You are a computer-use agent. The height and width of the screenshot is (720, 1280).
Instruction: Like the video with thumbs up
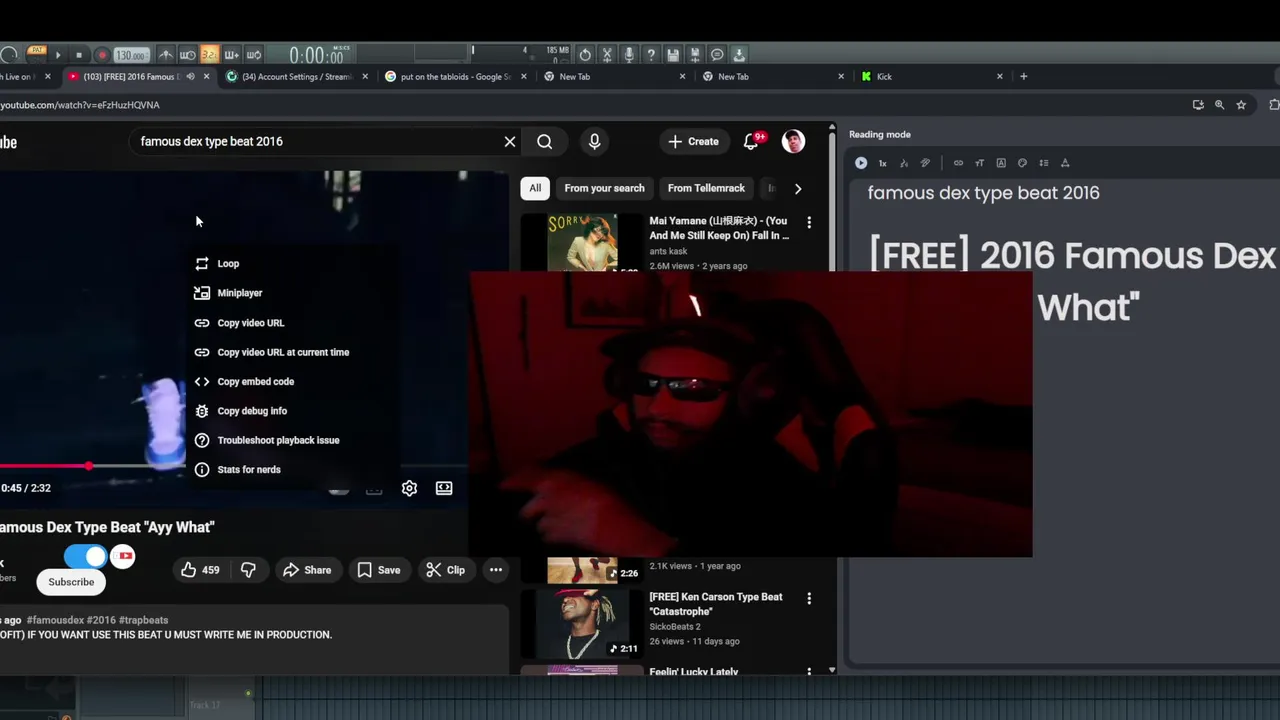pos(199,570)
